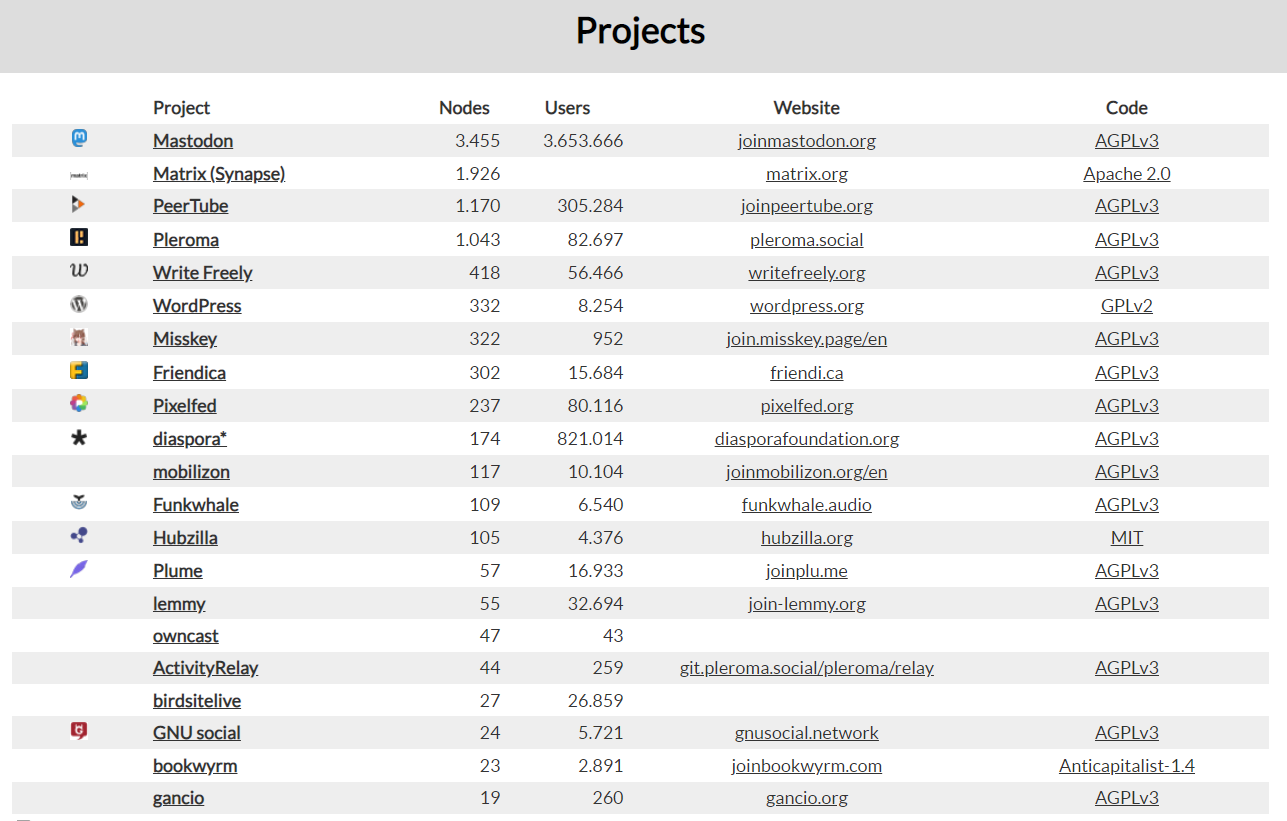This screenshot has height=821, width=1287.
Task: Open the Hubzilla project link
Action: (x=185, y=538)
